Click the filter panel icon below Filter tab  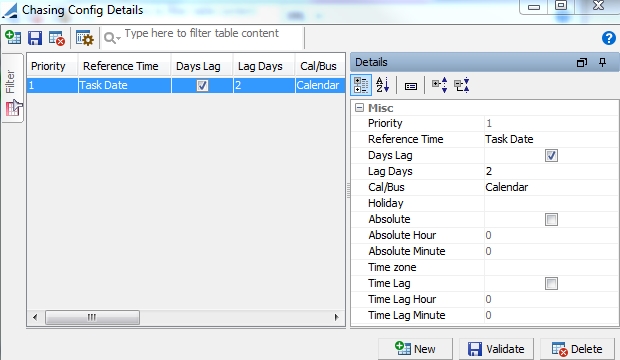tap(13, 108)
